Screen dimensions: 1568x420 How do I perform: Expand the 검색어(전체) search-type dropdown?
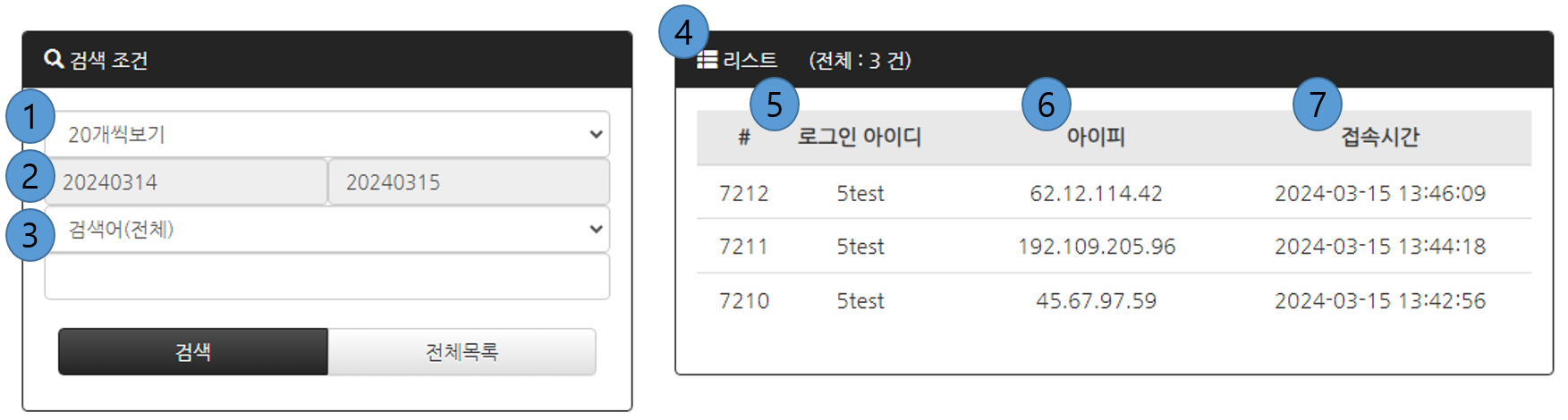pos(327,230)
